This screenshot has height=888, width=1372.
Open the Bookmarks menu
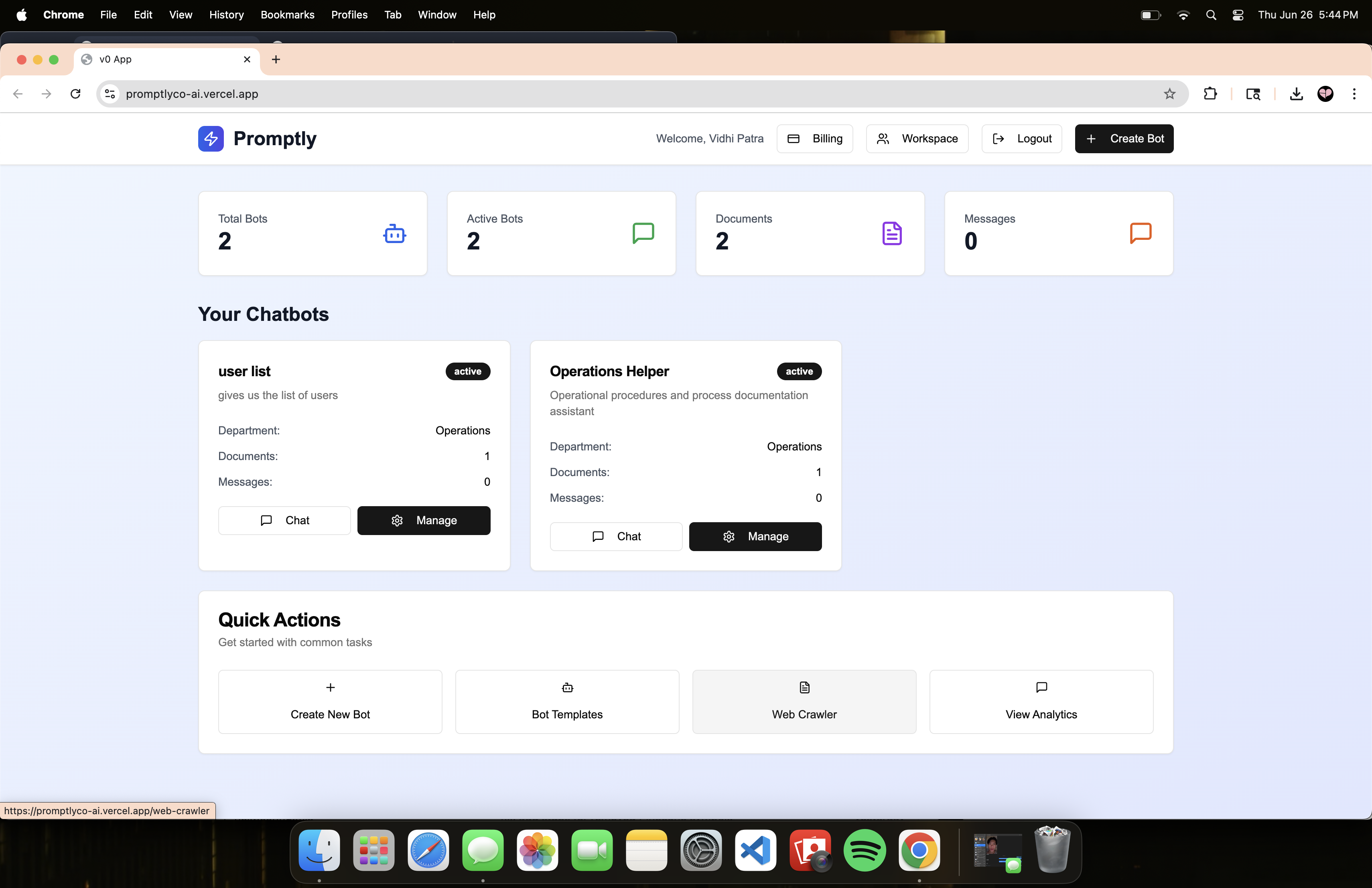(287, 15)
